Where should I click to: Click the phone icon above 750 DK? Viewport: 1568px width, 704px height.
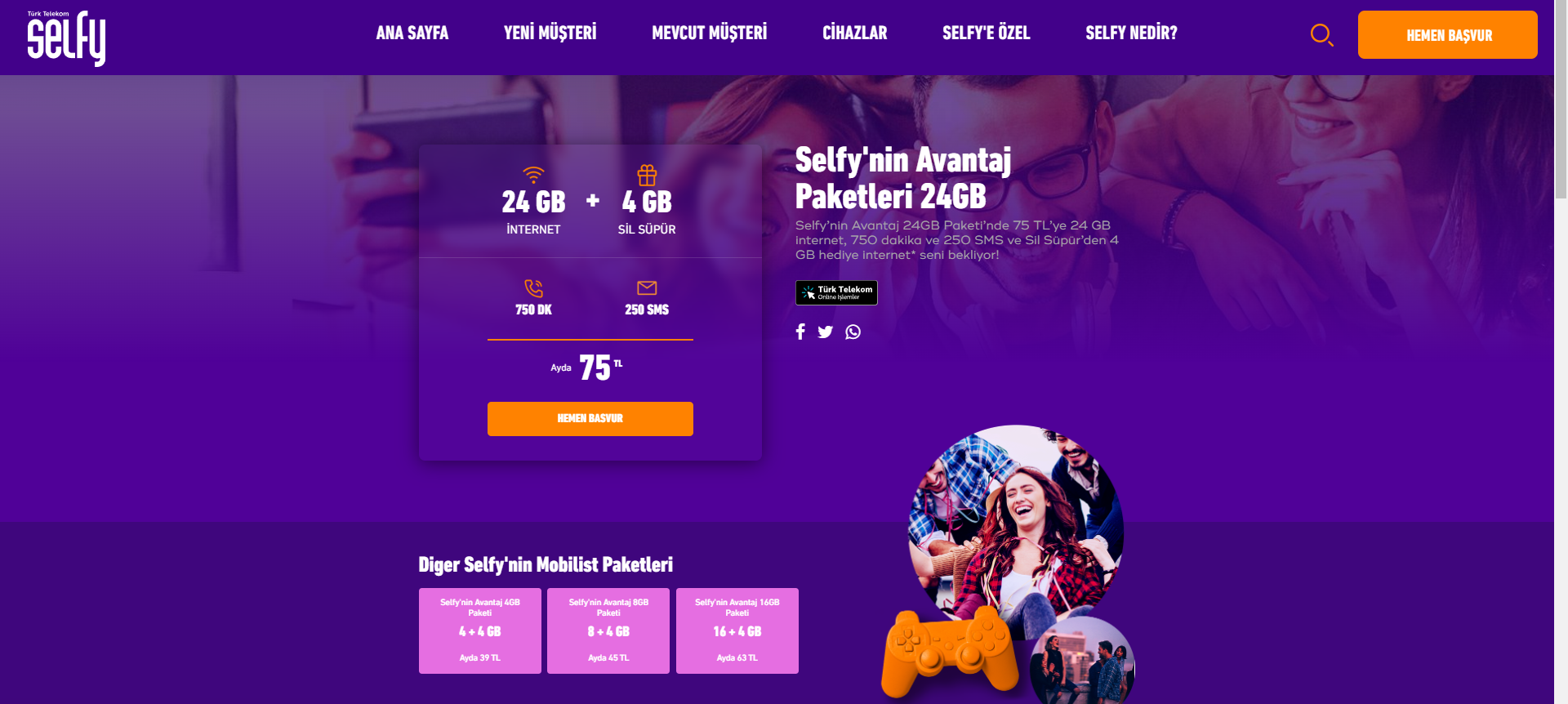coord(533,287)
